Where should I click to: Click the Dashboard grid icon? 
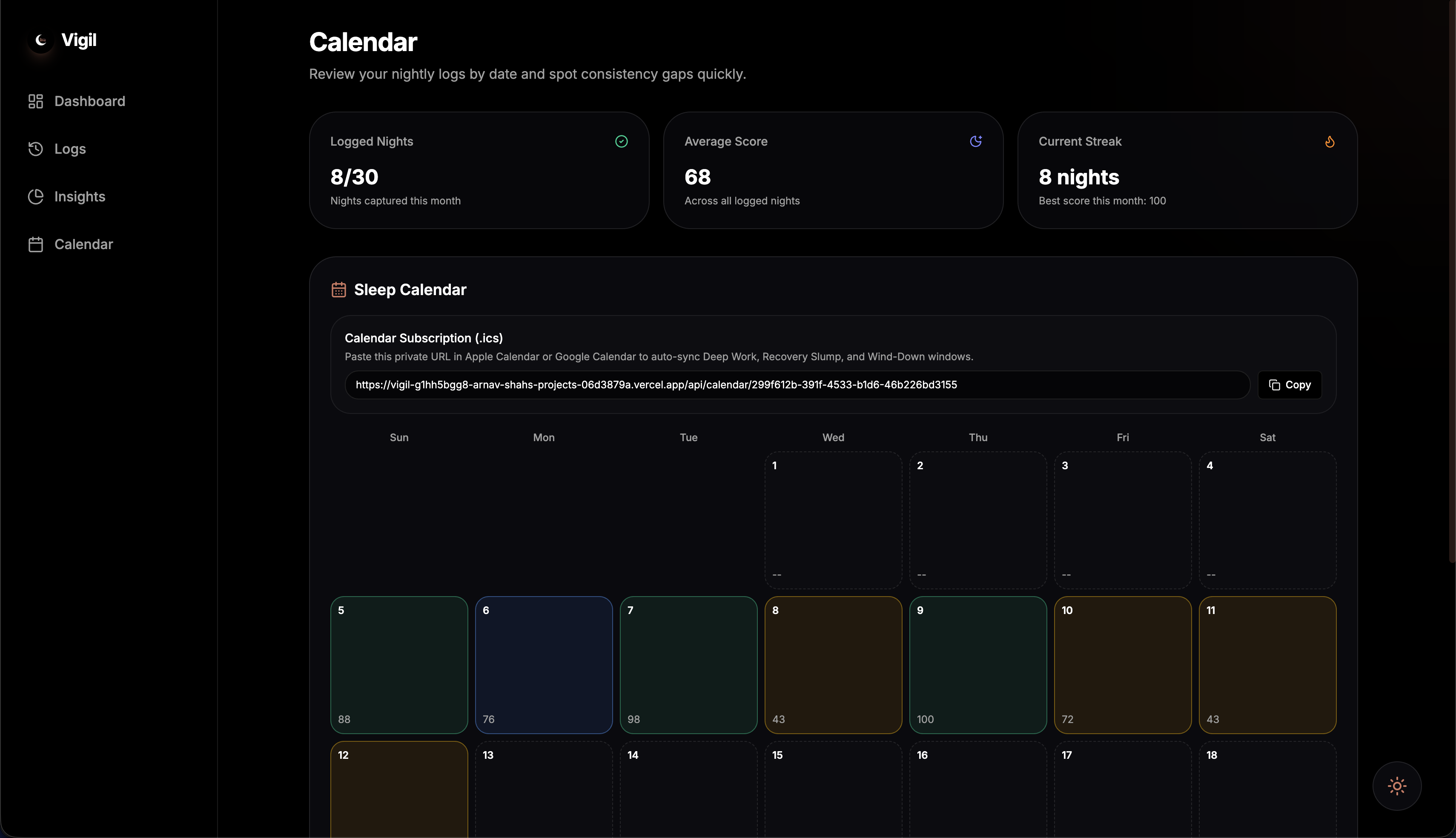coord(36,101)
